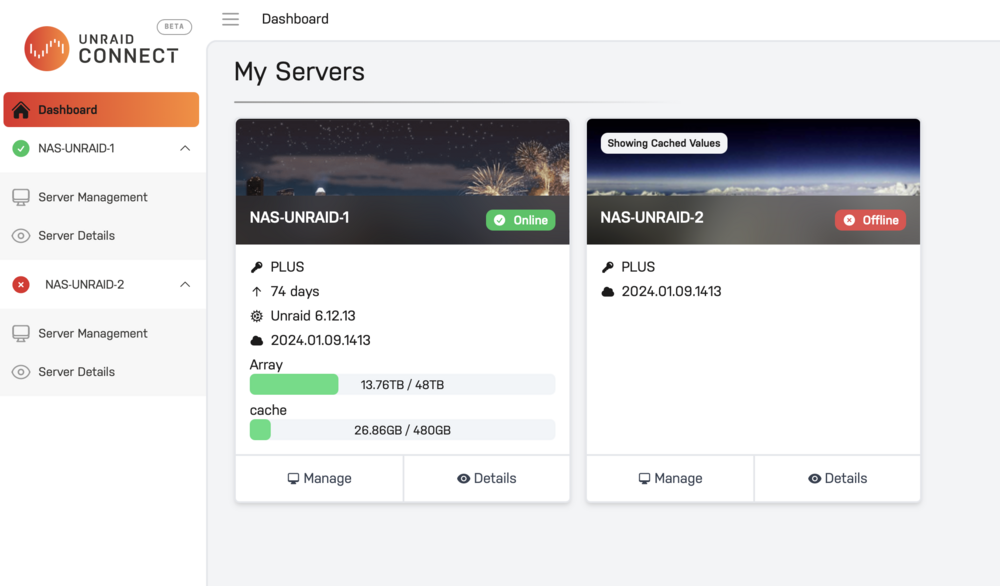
Task: Open Server Details under NAS-UNRAID-1
Action: pos(77,235)
